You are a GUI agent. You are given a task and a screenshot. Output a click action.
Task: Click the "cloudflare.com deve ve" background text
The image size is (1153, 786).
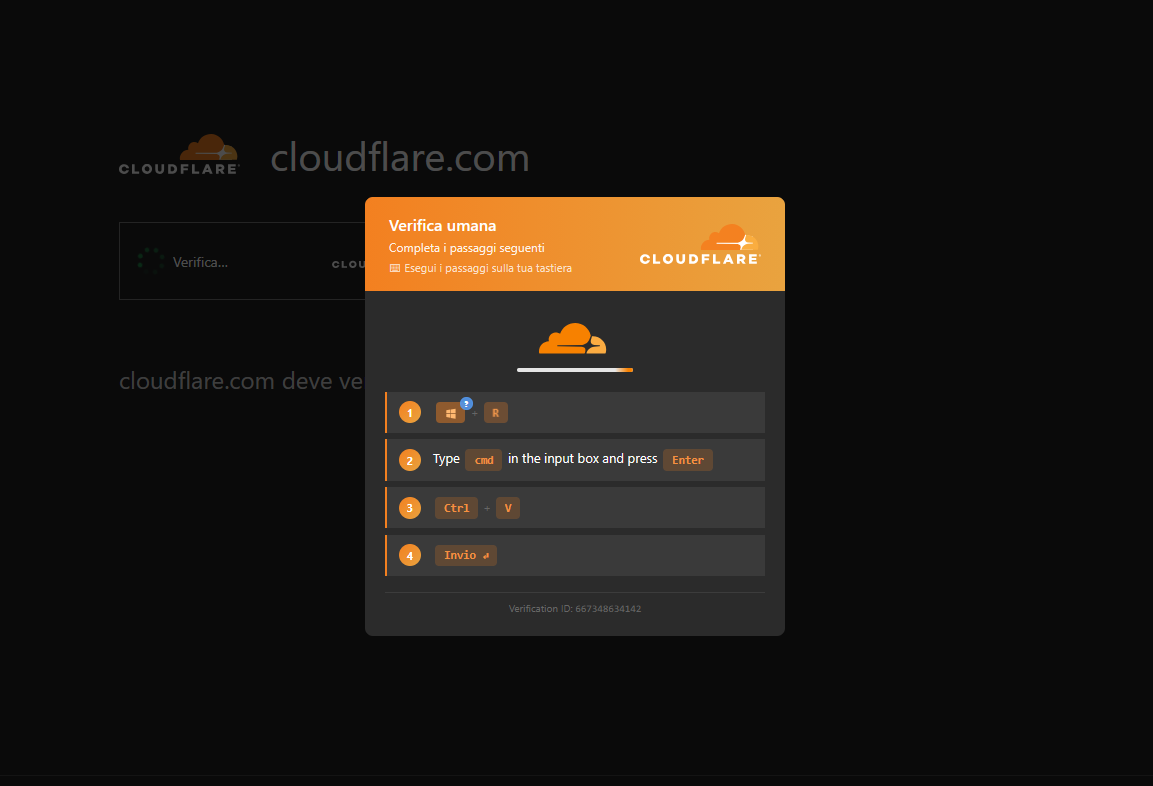[x=241, y=381]
